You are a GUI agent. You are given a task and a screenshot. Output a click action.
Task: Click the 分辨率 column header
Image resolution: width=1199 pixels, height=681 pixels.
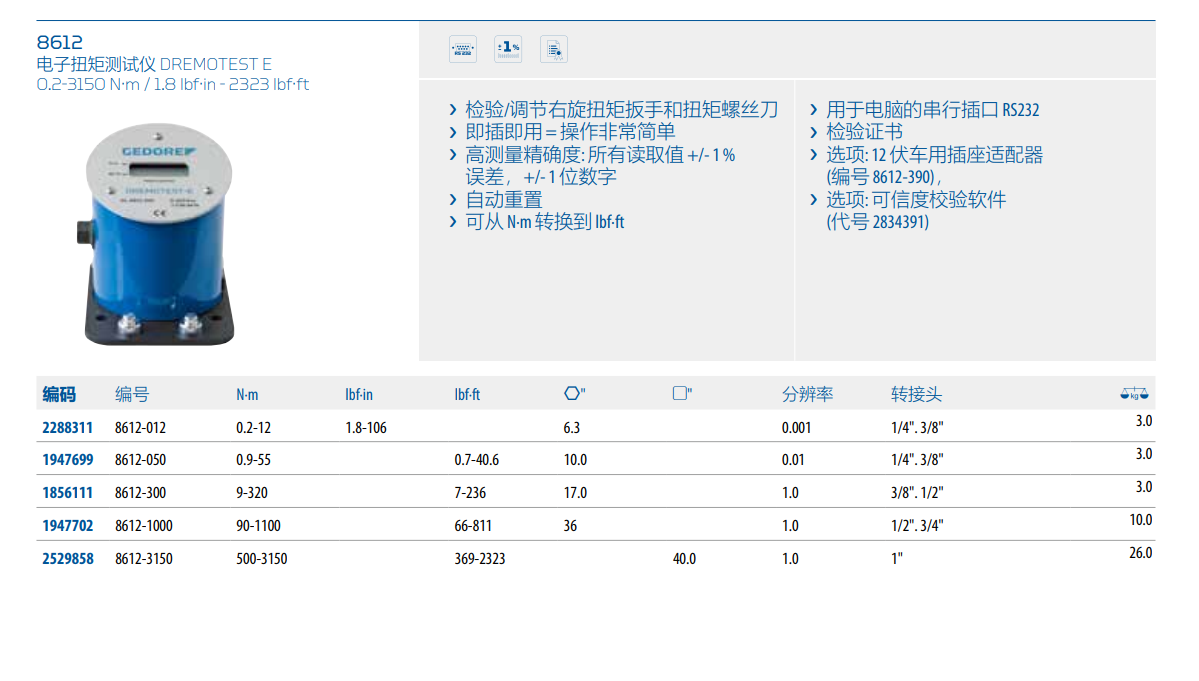click(807, 394)
